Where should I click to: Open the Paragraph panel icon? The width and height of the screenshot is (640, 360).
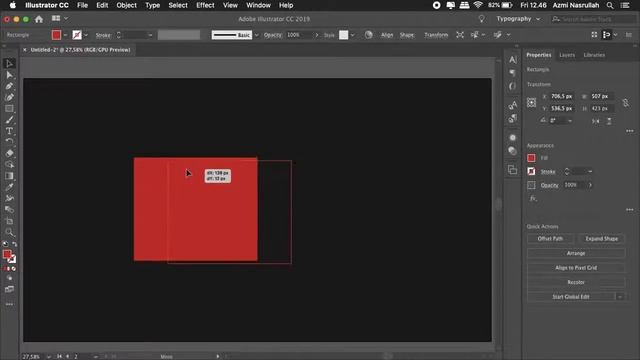tap(513, 73)
